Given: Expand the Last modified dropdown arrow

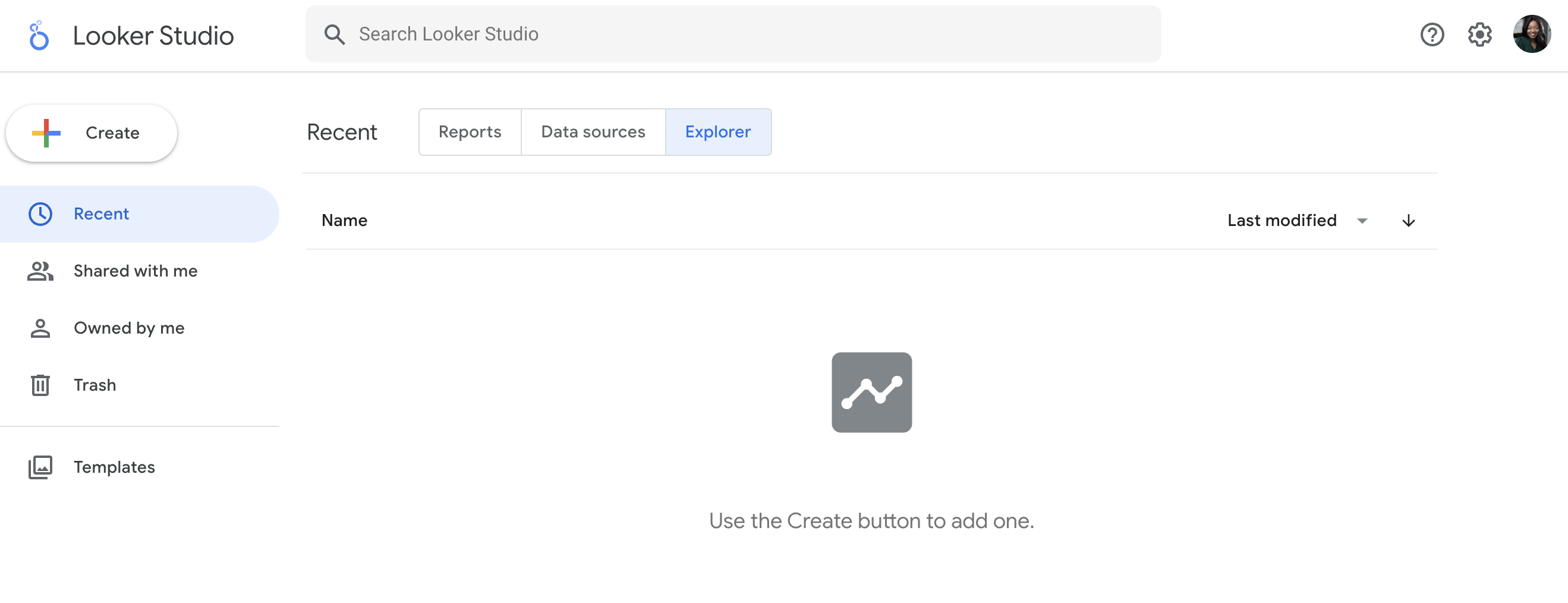Looking at the screenshot, I should 1362,221.
